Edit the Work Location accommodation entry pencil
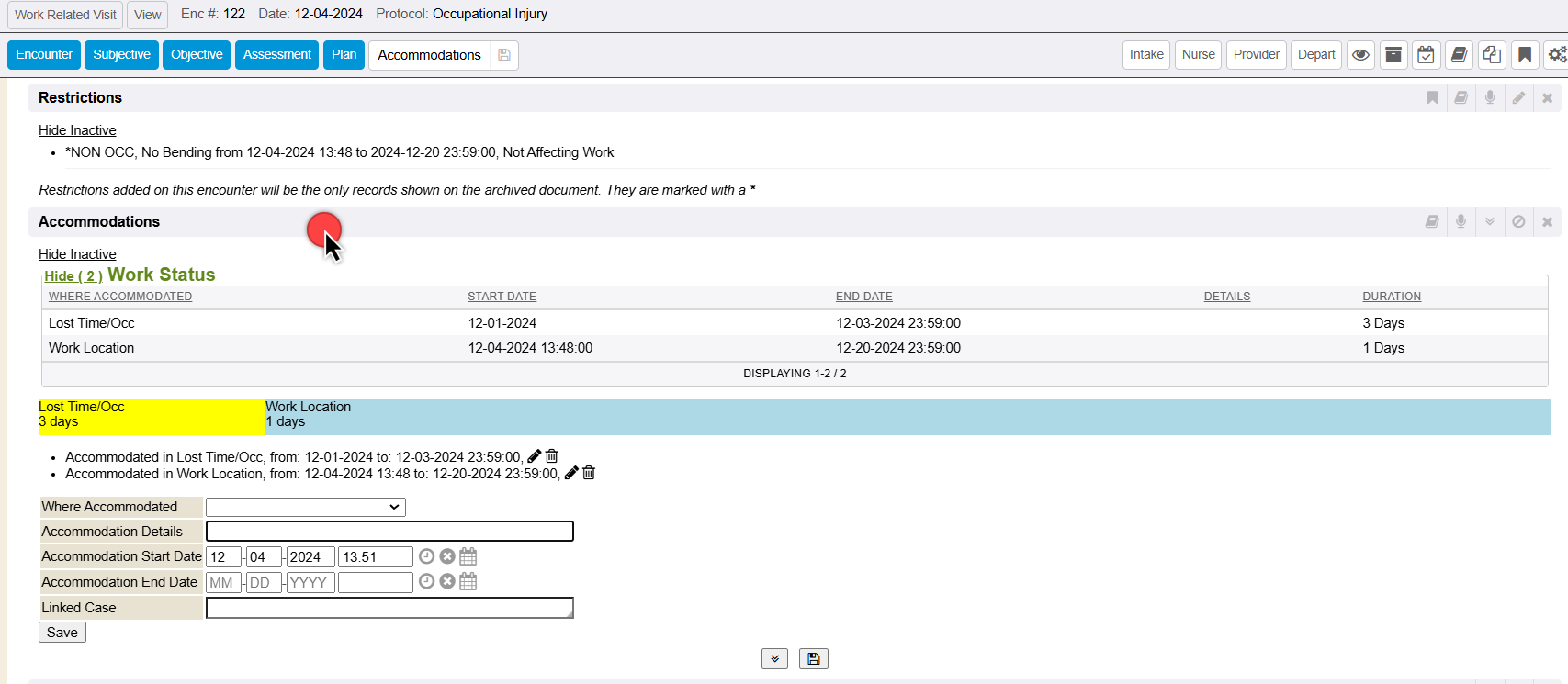 (x=571, y=473)
